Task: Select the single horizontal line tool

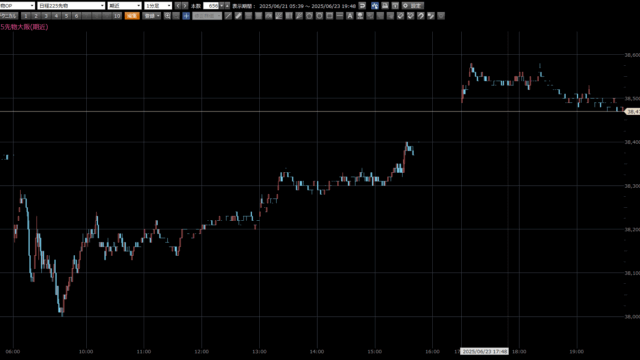Action: click(340, 16)
